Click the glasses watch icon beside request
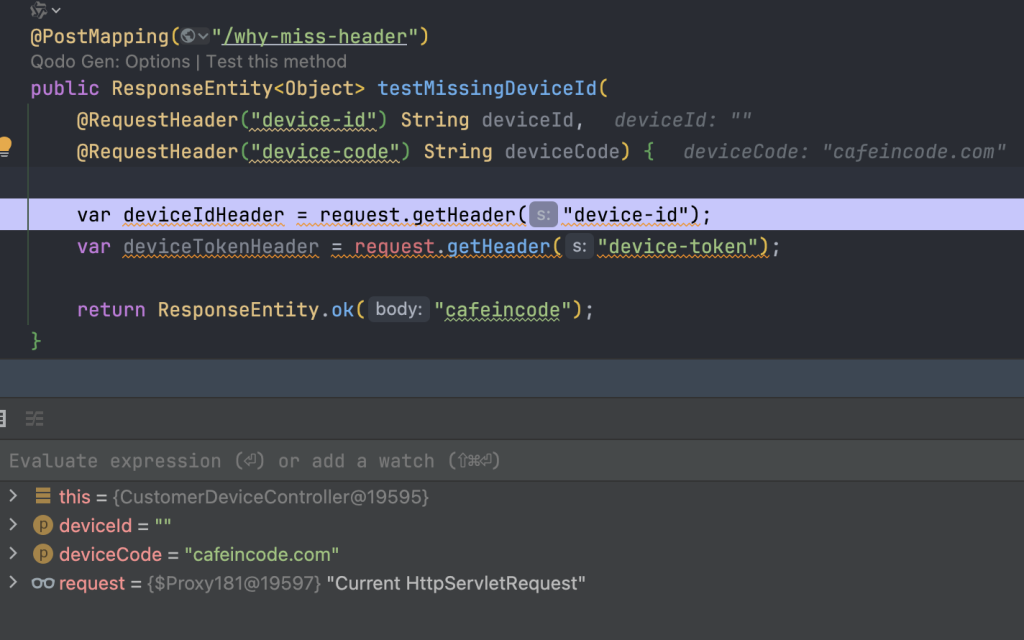The image size is (1024, 640). click(43, 583)
